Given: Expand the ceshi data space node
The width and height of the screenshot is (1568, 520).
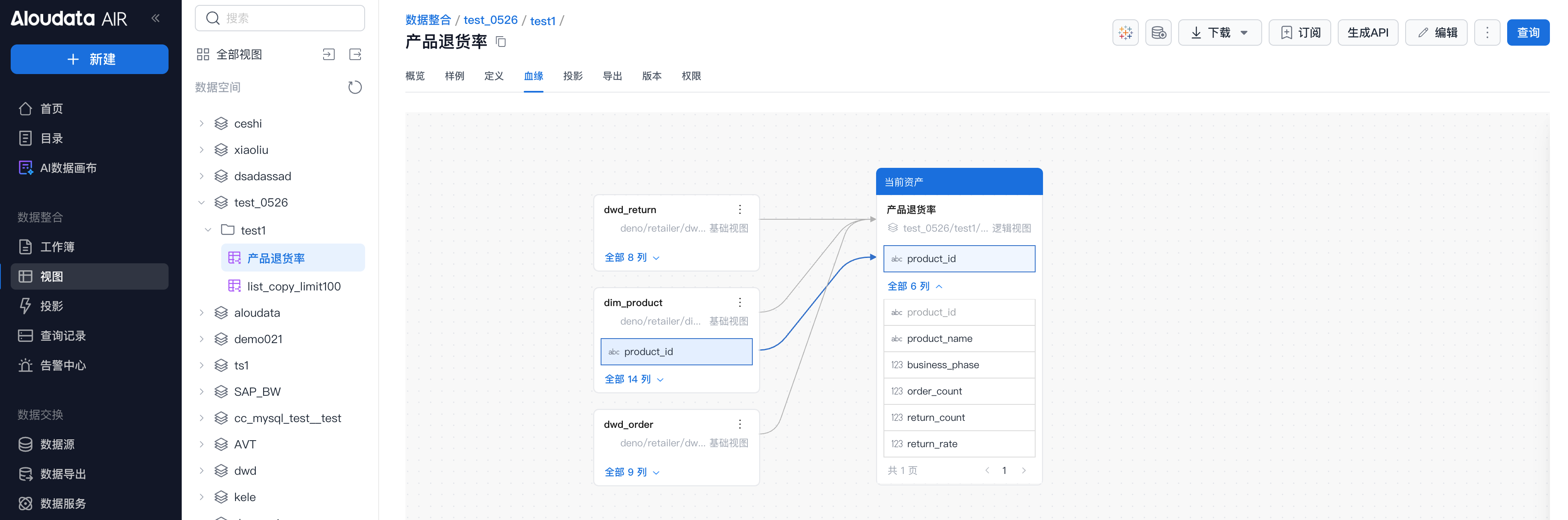Looking at the screenshot, I should click(x=201, y=123).
